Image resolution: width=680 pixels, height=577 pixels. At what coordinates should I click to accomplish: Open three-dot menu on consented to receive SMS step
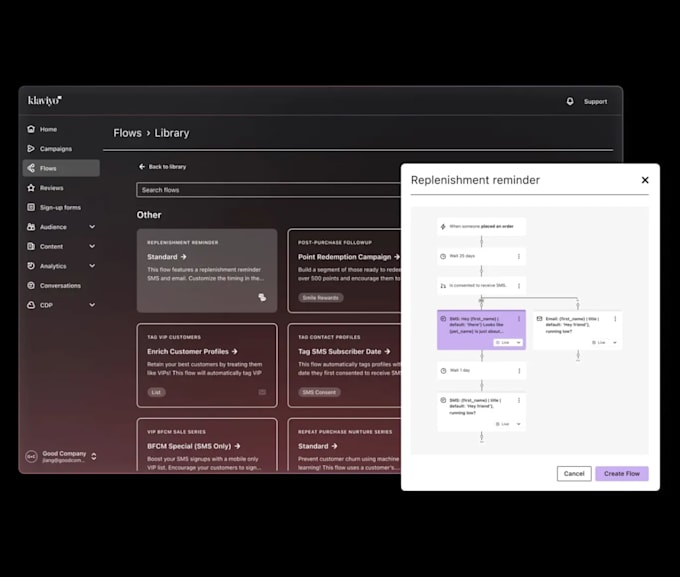[x=519, y=286]
